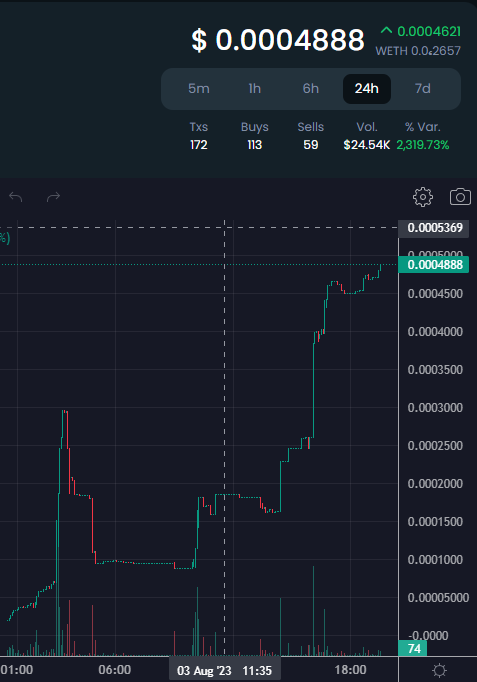
Task: Click the 0.0004500 price axis label
Action: pos(435,294)
